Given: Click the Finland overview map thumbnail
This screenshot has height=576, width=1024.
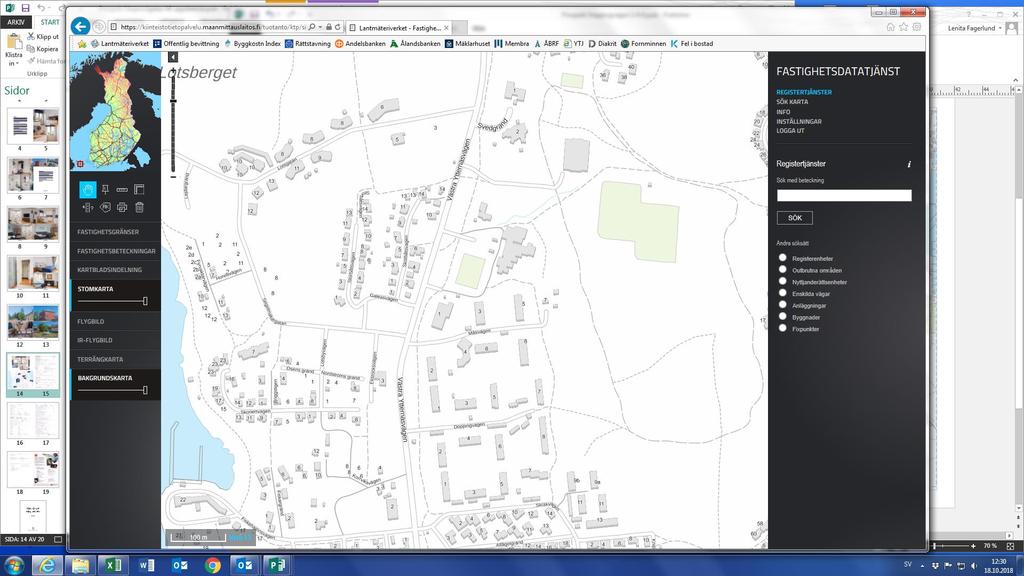Looking at the screenshot, I should [x=116, y=112].
